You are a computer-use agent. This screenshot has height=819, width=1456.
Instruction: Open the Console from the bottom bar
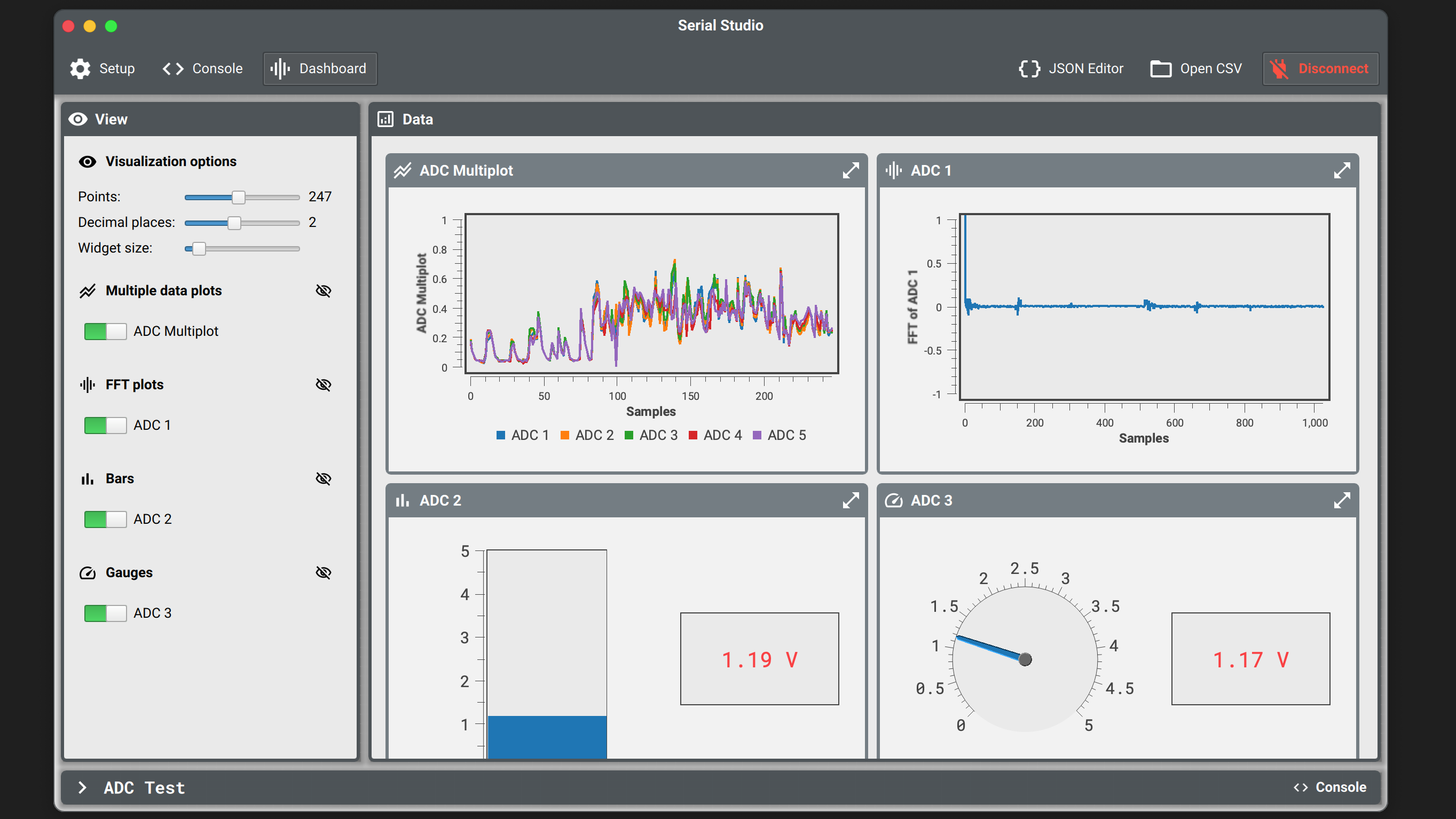coord(1329,787)
